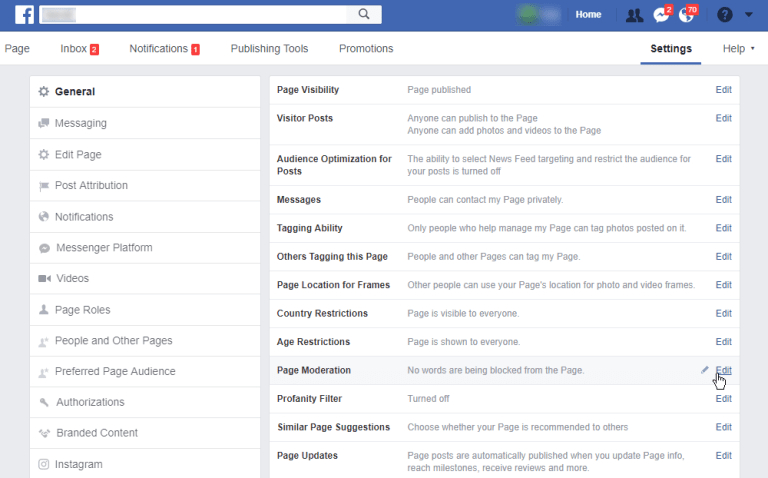Image resolution: width=768 pixels, height=478 pixels.
Task: Click the search magnifier icon
Action: click(x=364, y=14)
